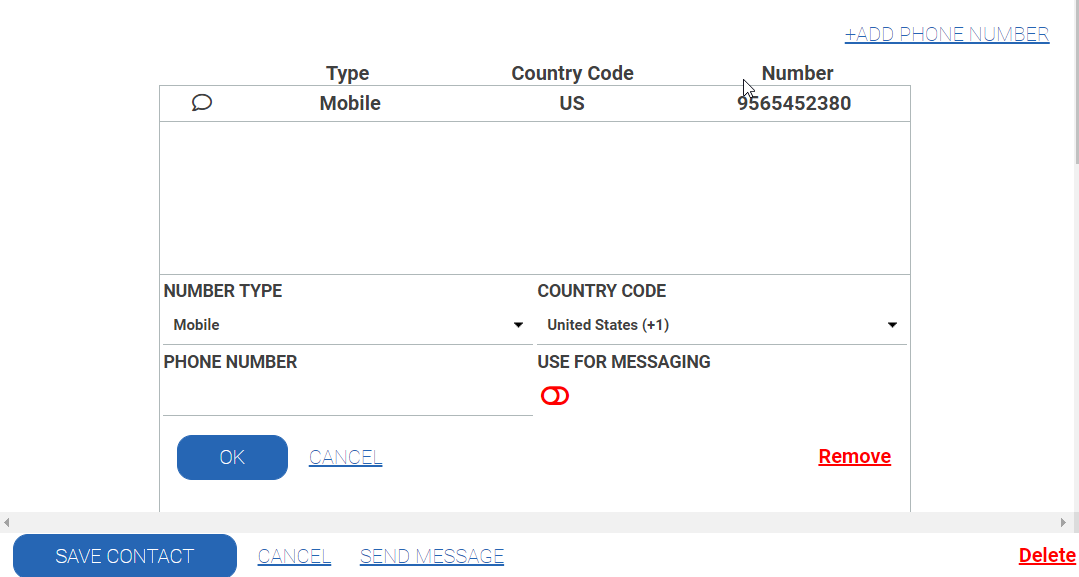Click the red Delete link
The image size is (1079, 577).
[x=1046, y=556]
